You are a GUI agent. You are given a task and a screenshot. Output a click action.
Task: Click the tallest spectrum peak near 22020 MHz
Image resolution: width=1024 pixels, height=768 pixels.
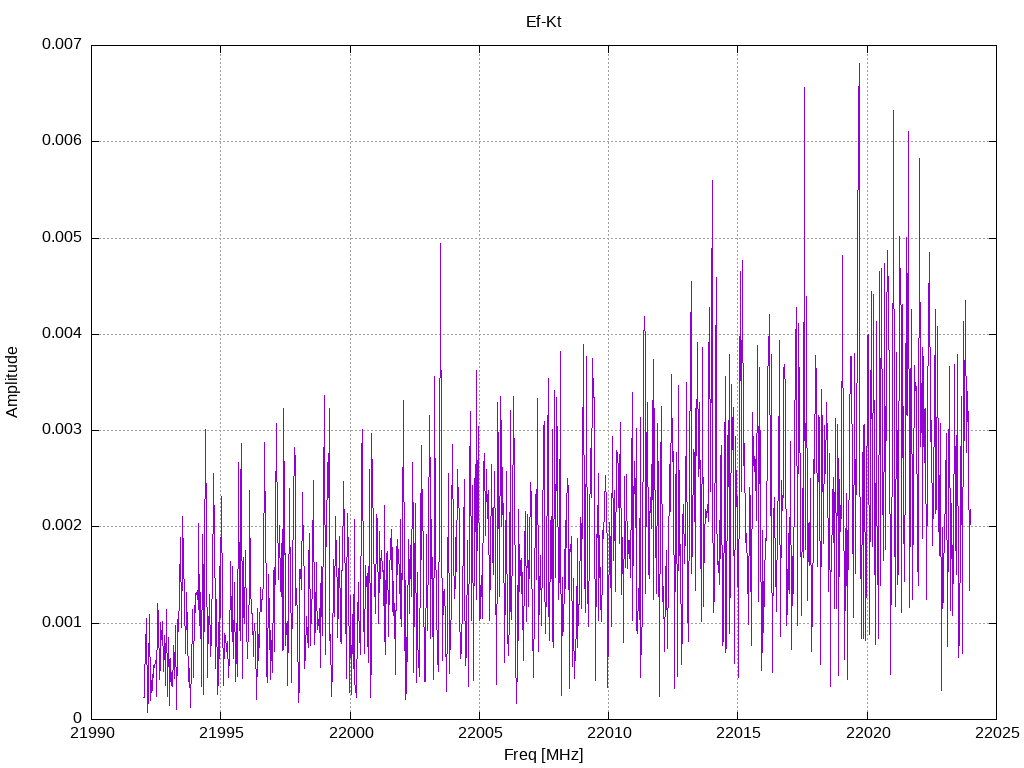tap(859, 65)
